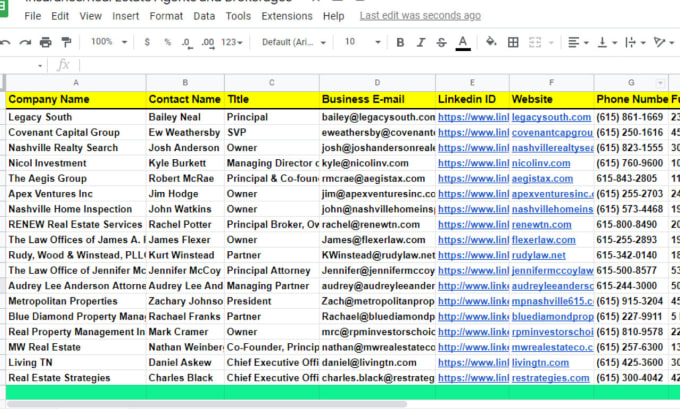Format as currency with dollar icon
Viewport: 680px width, 409px height.
pos(147,42)
